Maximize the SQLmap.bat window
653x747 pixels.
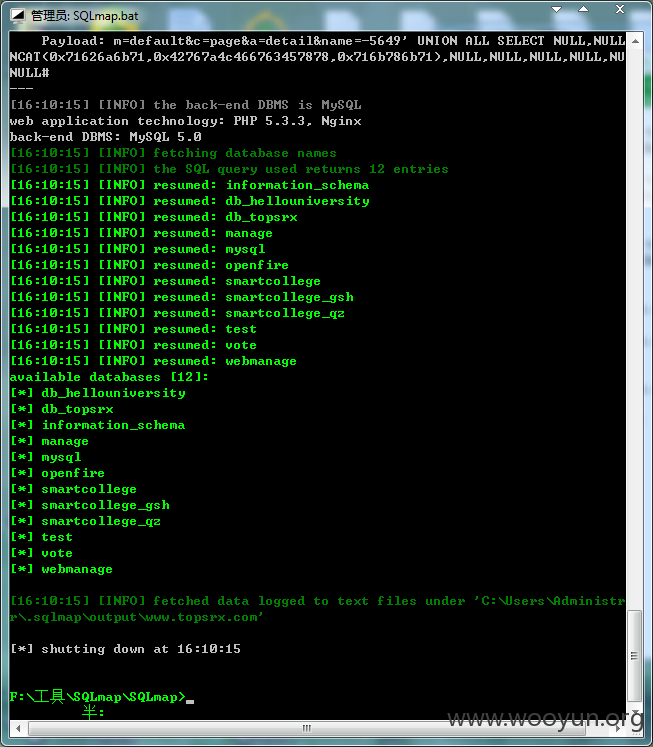coord(583,10)
